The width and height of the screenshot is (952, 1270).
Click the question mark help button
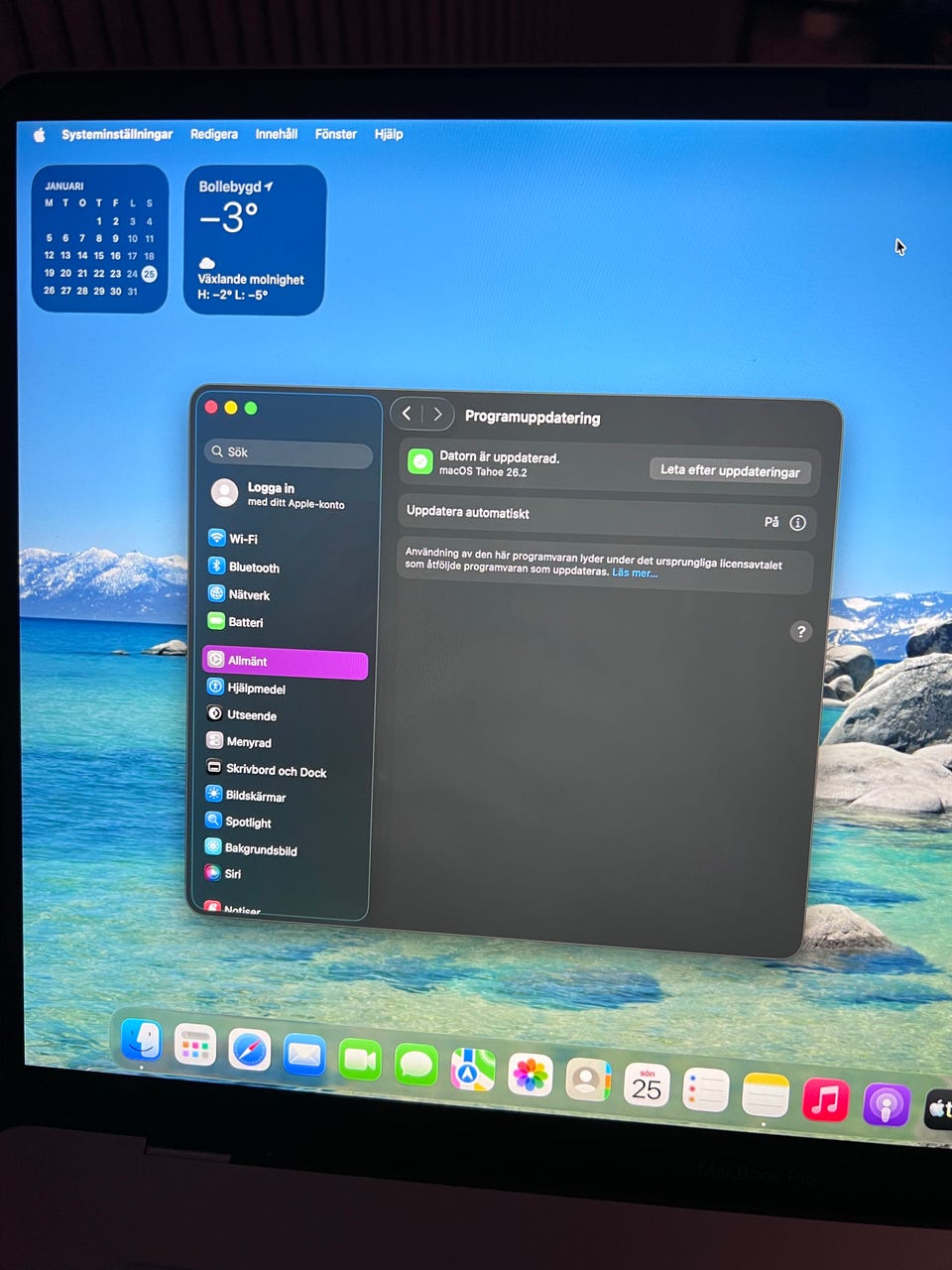[x=800, y=632]
